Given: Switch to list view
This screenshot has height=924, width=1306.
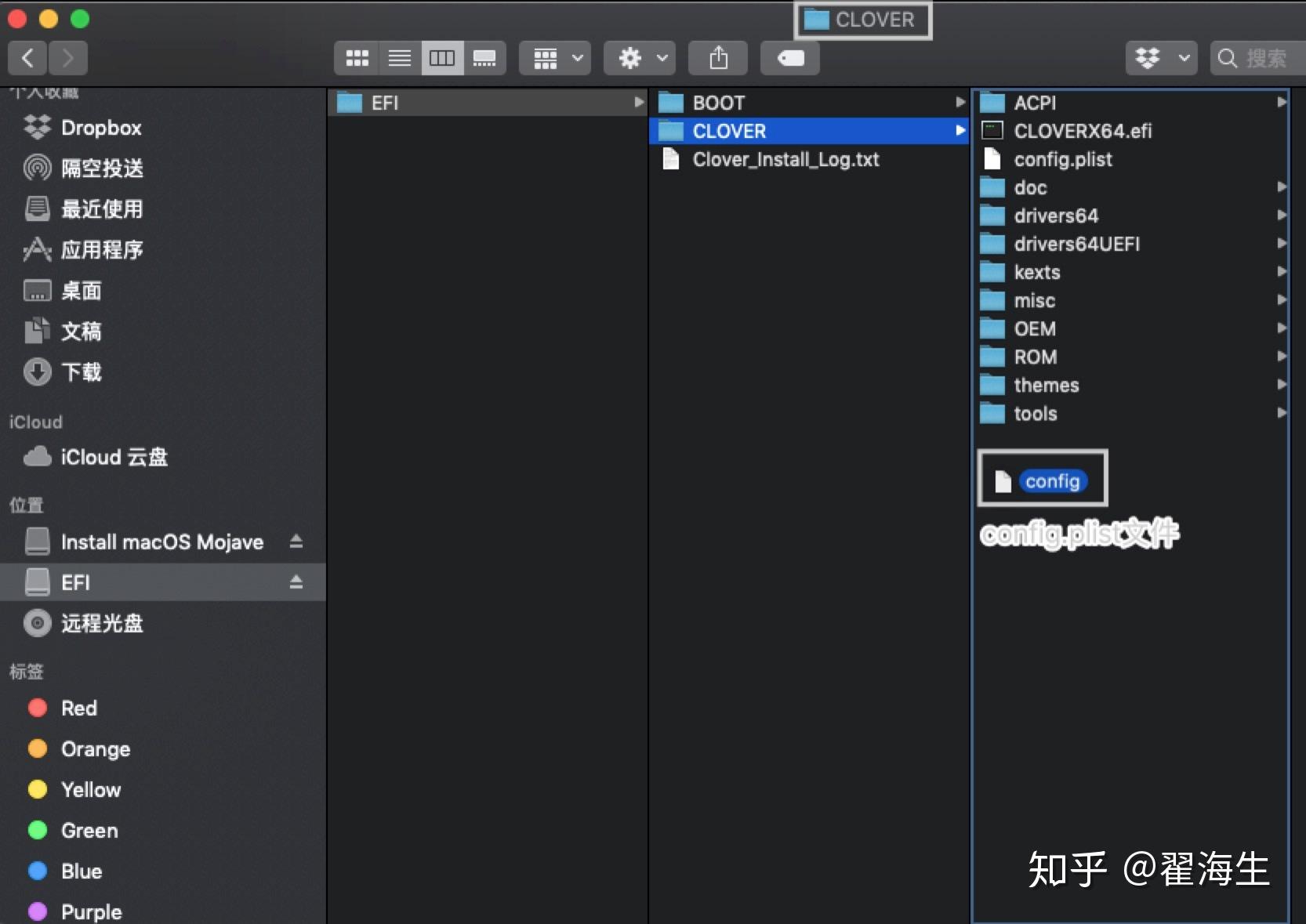Looking at the screenshot, I should 400,58.
